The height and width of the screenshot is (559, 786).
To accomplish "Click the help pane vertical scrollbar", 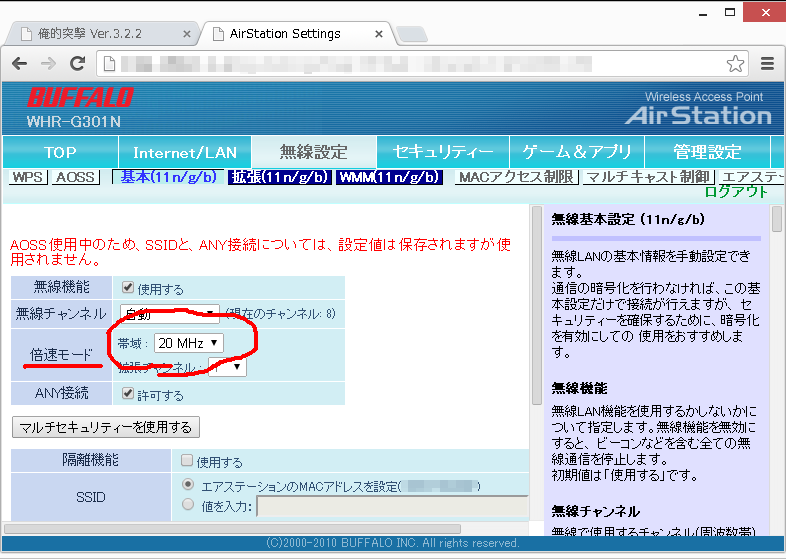I will [x=776, y=219].
